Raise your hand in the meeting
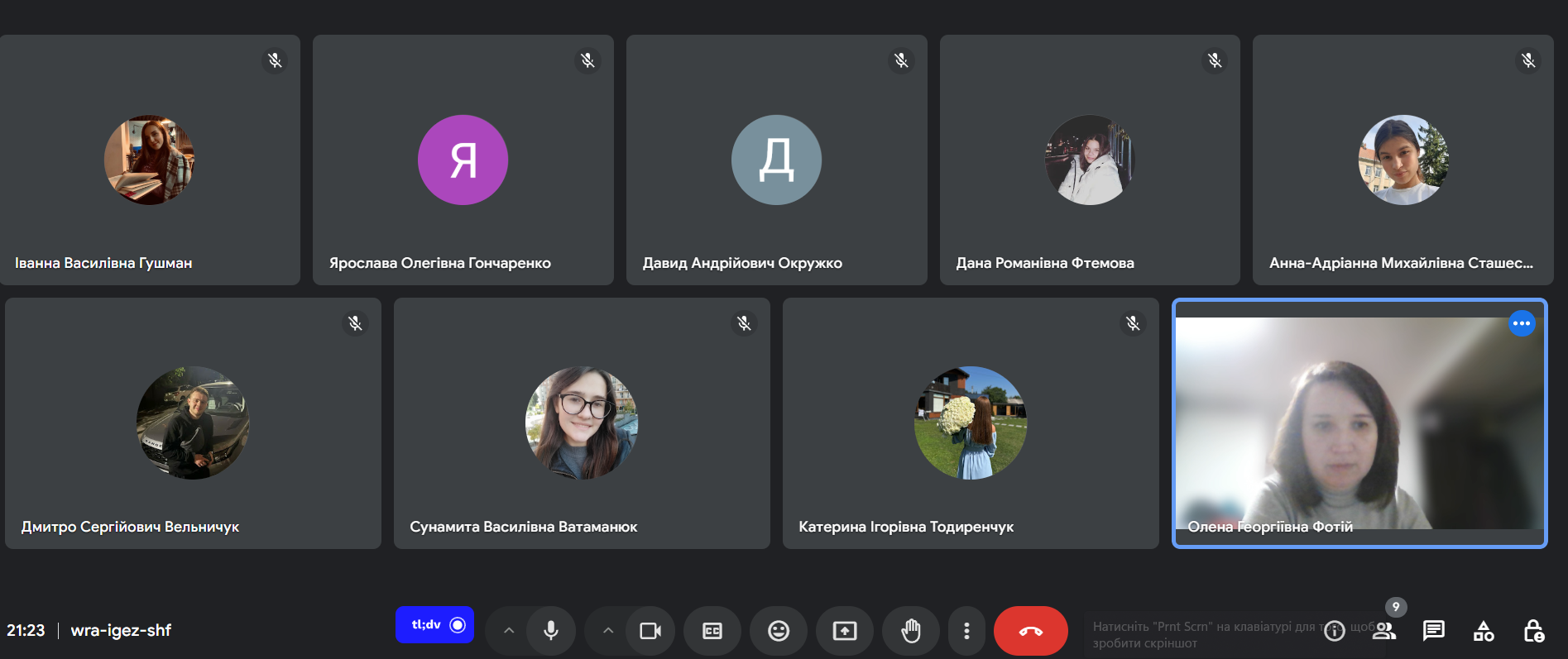The image size is (1568, 659). point(911,631)
